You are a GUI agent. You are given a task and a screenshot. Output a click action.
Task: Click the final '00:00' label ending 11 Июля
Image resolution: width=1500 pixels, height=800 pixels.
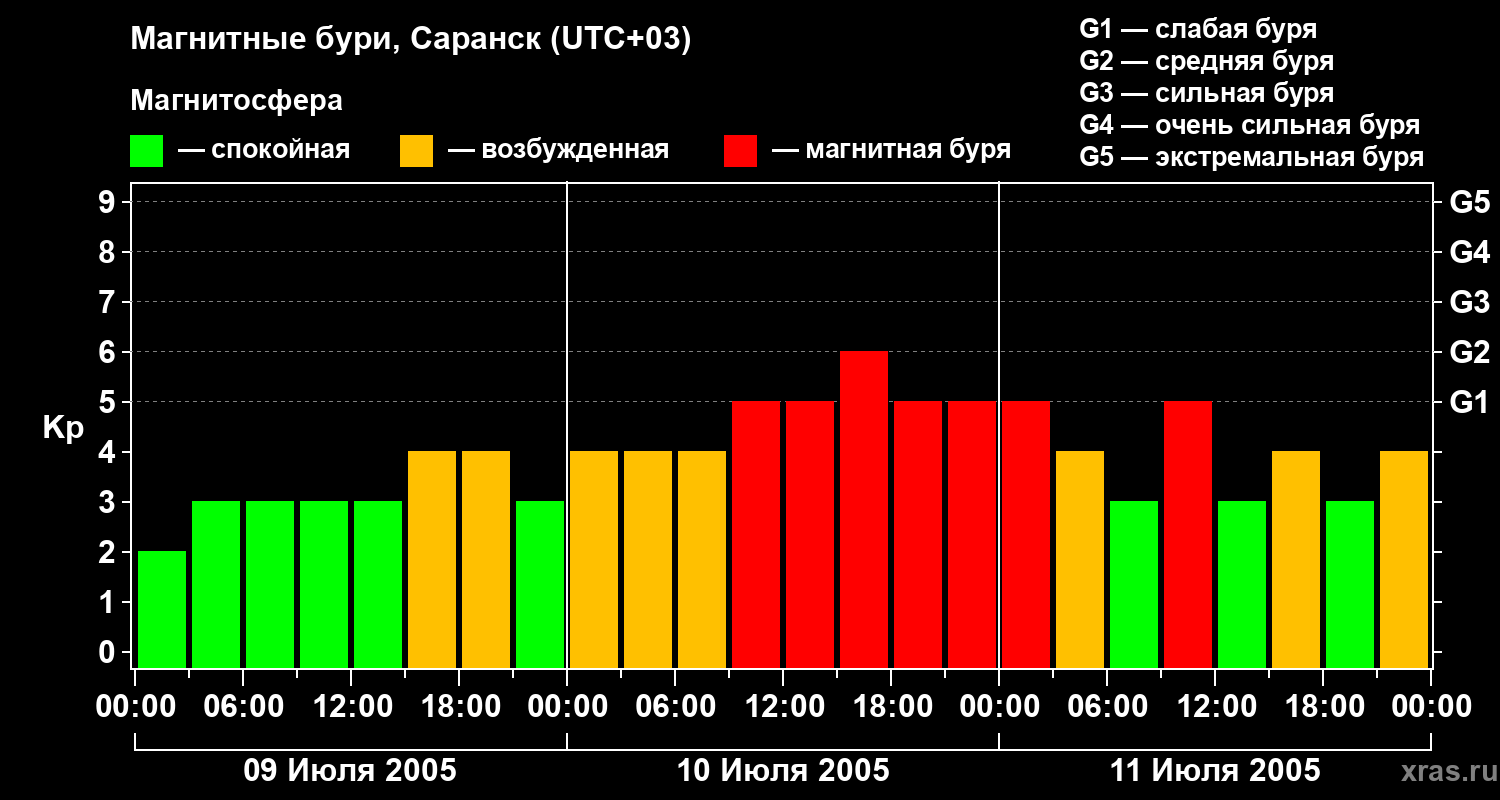pos(1431,707)
